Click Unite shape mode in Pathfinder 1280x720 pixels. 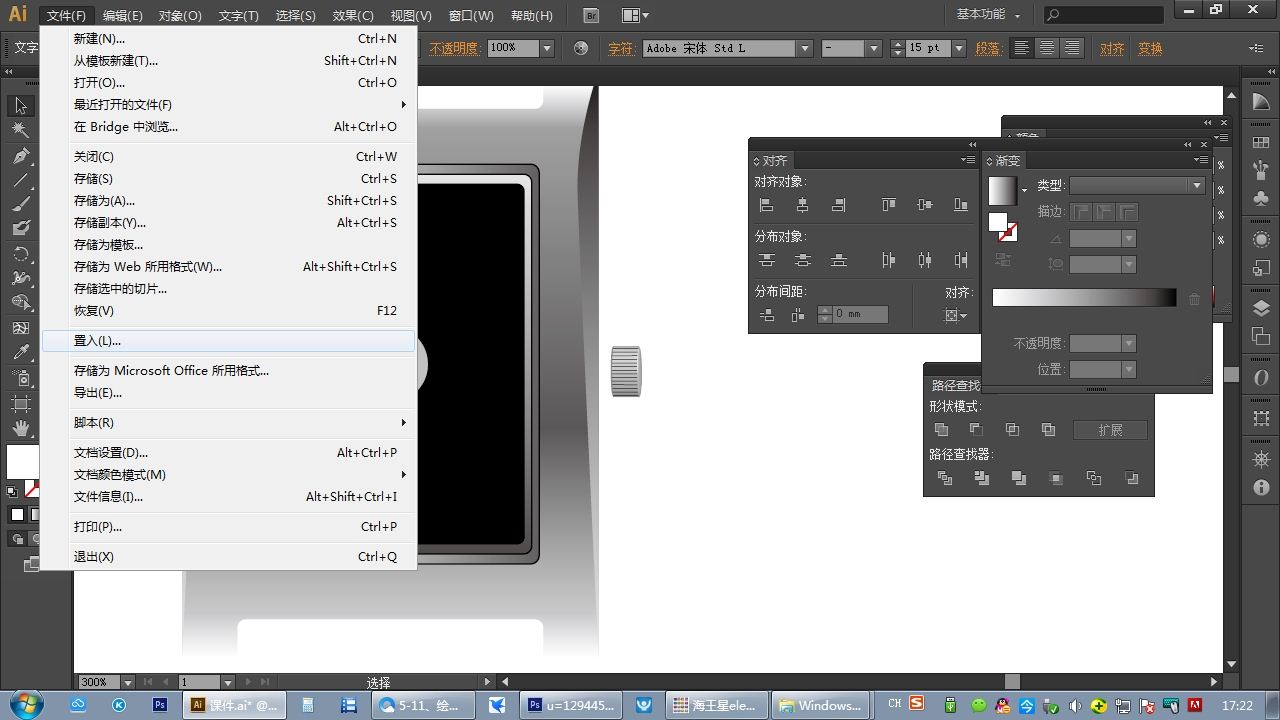[x=941, y=429]
